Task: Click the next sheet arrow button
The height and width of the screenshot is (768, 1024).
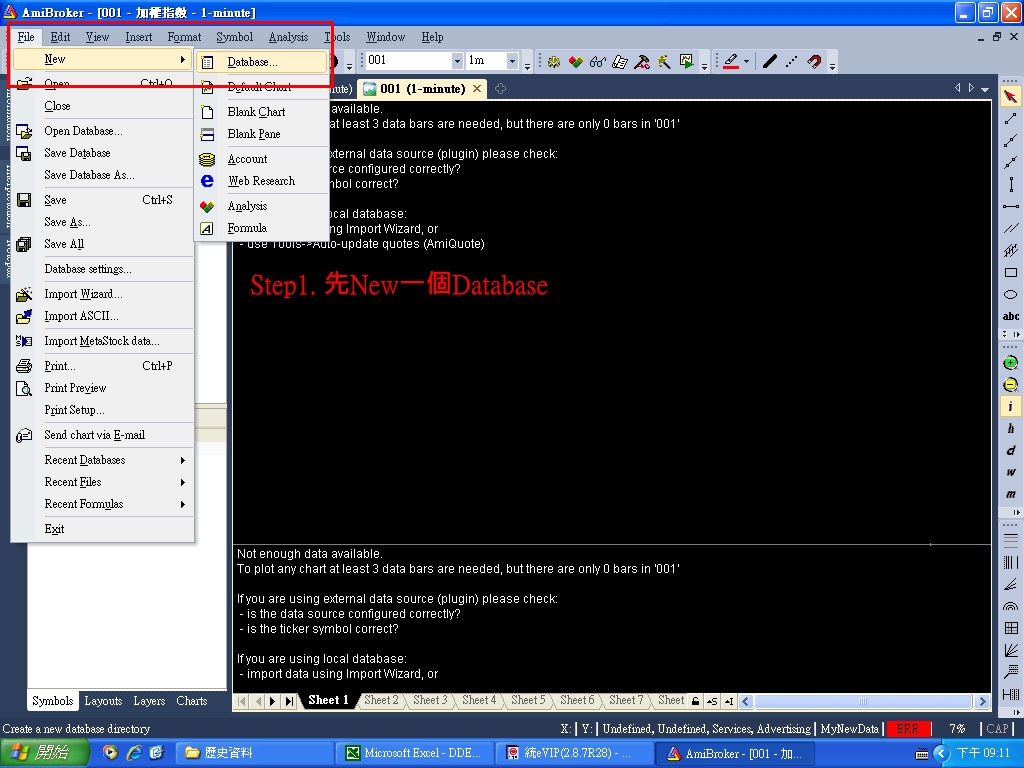Action: (x=273, y=701)
